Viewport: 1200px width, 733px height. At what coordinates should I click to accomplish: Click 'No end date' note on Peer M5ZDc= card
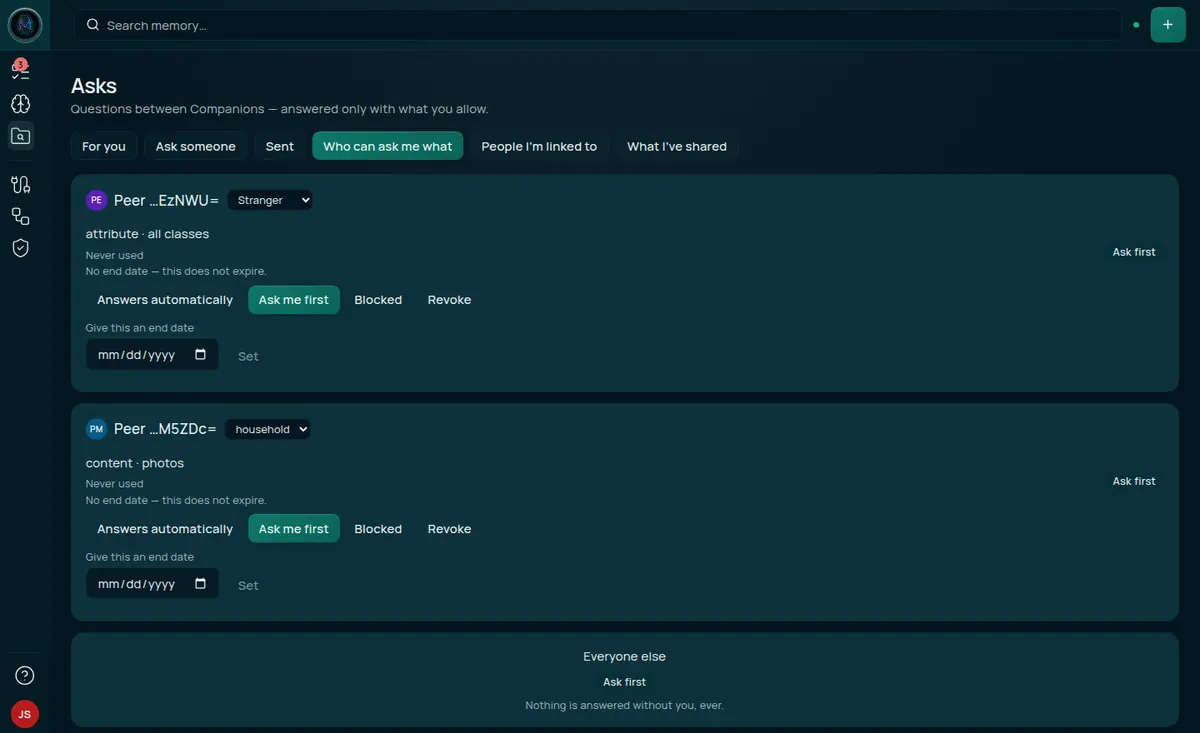click(176, 500)
